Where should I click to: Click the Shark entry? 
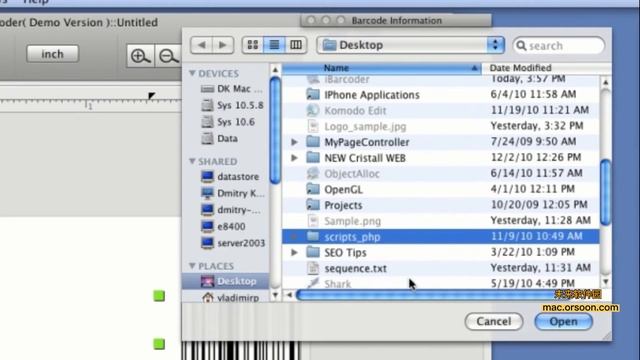point(440,283)
